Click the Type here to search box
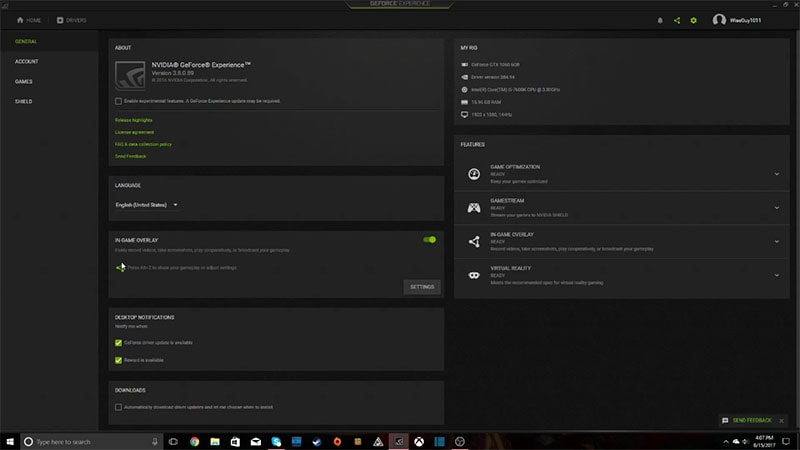 [x=92, y=441]
